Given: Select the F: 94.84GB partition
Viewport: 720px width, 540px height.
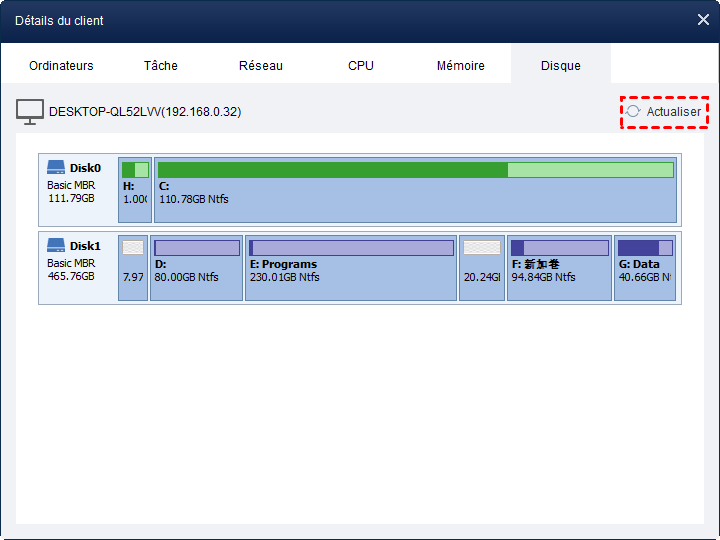Looking at the screenshot, I should pos(559,268).
